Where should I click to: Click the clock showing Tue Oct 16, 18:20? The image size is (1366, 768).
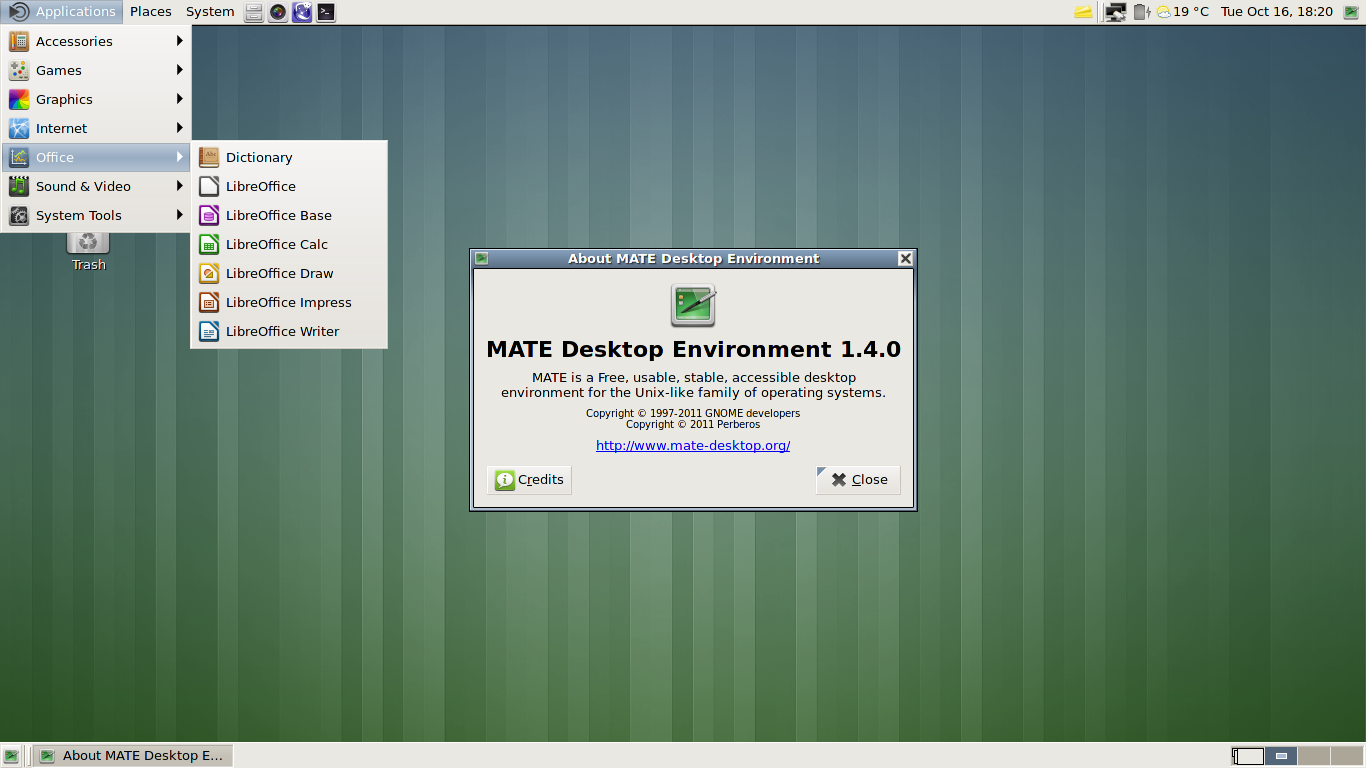[1276, 12]
